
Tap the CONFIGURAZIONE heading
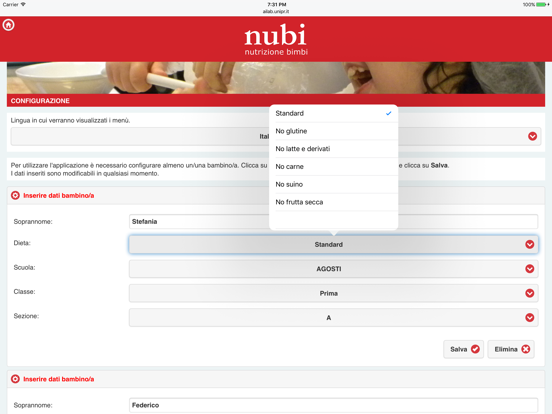[40, 101]
